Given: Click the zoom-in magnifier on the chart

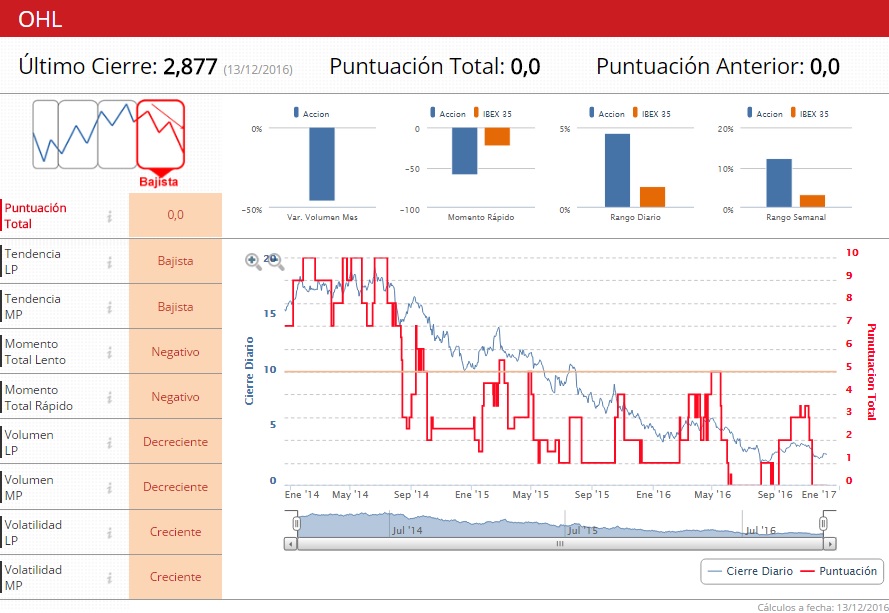Looking at the screenshot, I should pos(253,261).
